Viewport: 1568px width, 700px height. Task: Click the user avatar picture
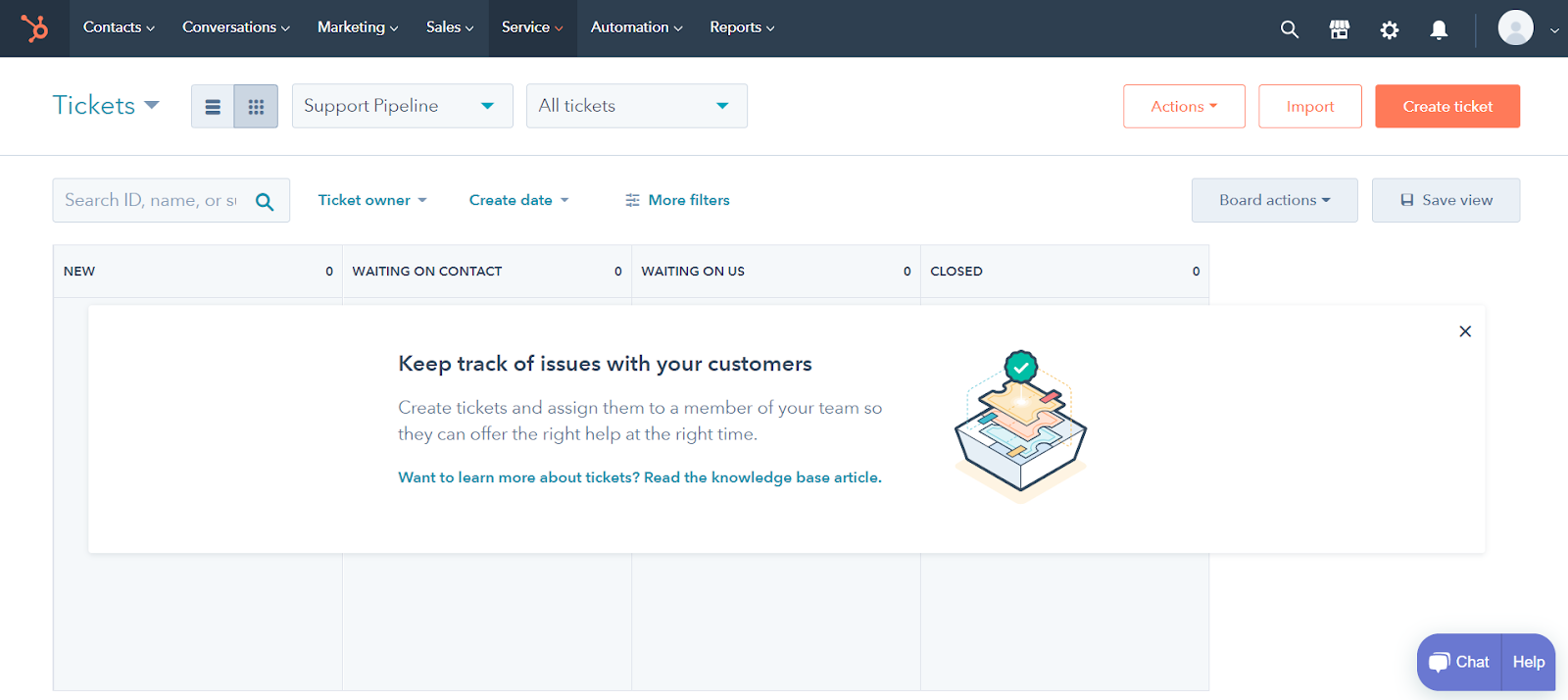click(x=1515, y=27)
